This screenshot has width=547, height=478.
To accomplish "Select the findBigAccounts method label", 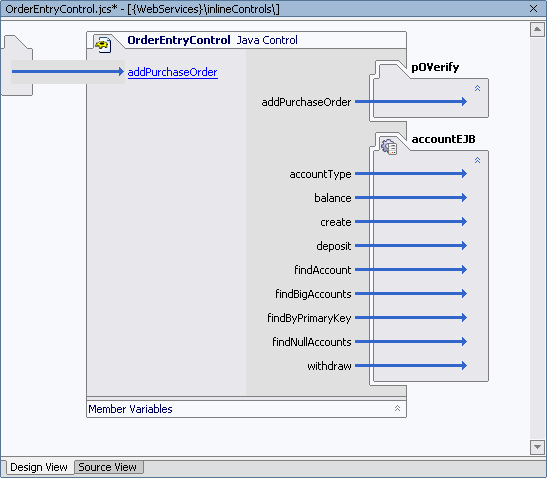I will pyautogui.click(x=313, y=294).
